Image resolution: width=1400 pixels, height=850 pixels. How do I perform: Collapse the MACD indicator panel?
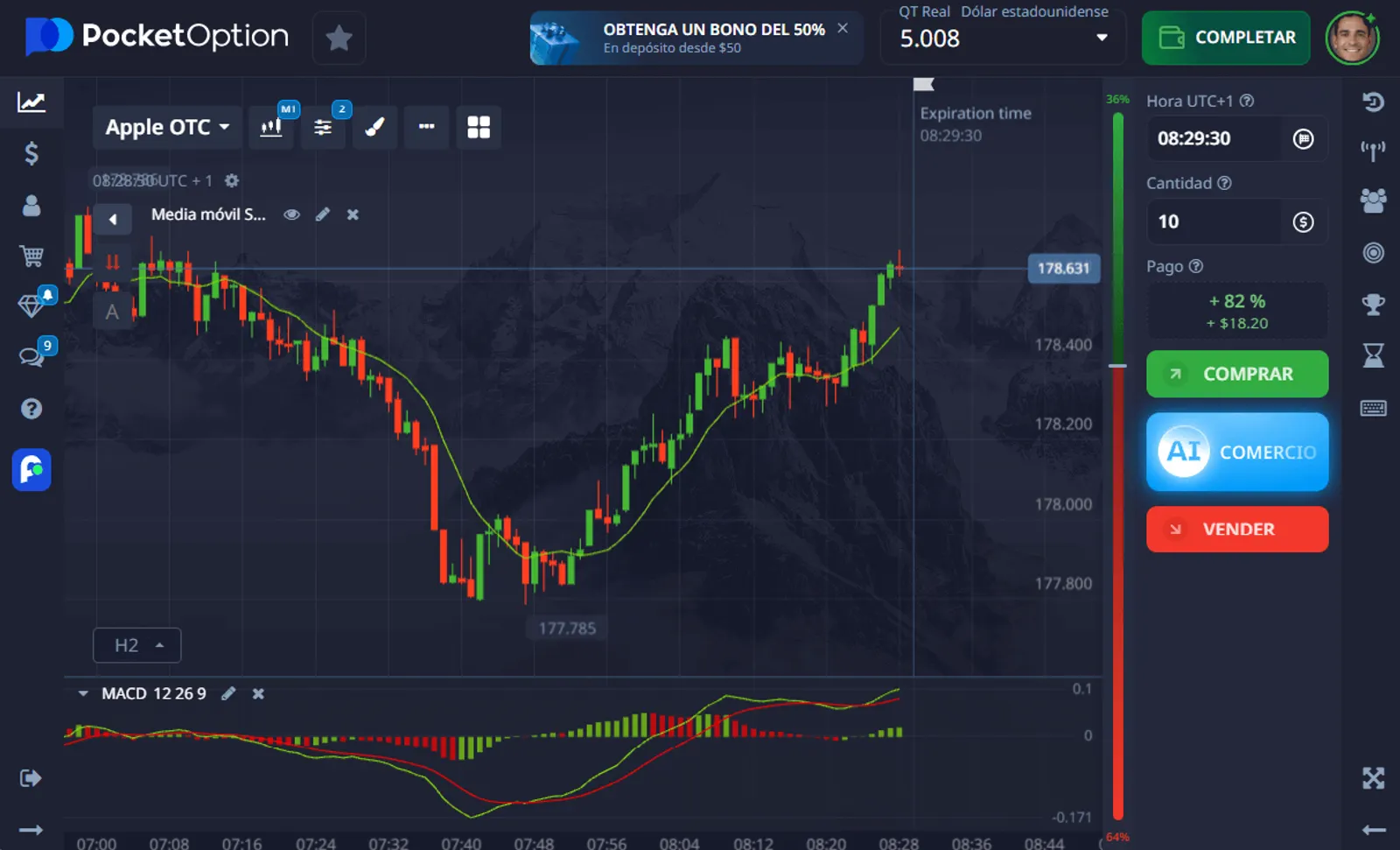click(x=83, y=693)
